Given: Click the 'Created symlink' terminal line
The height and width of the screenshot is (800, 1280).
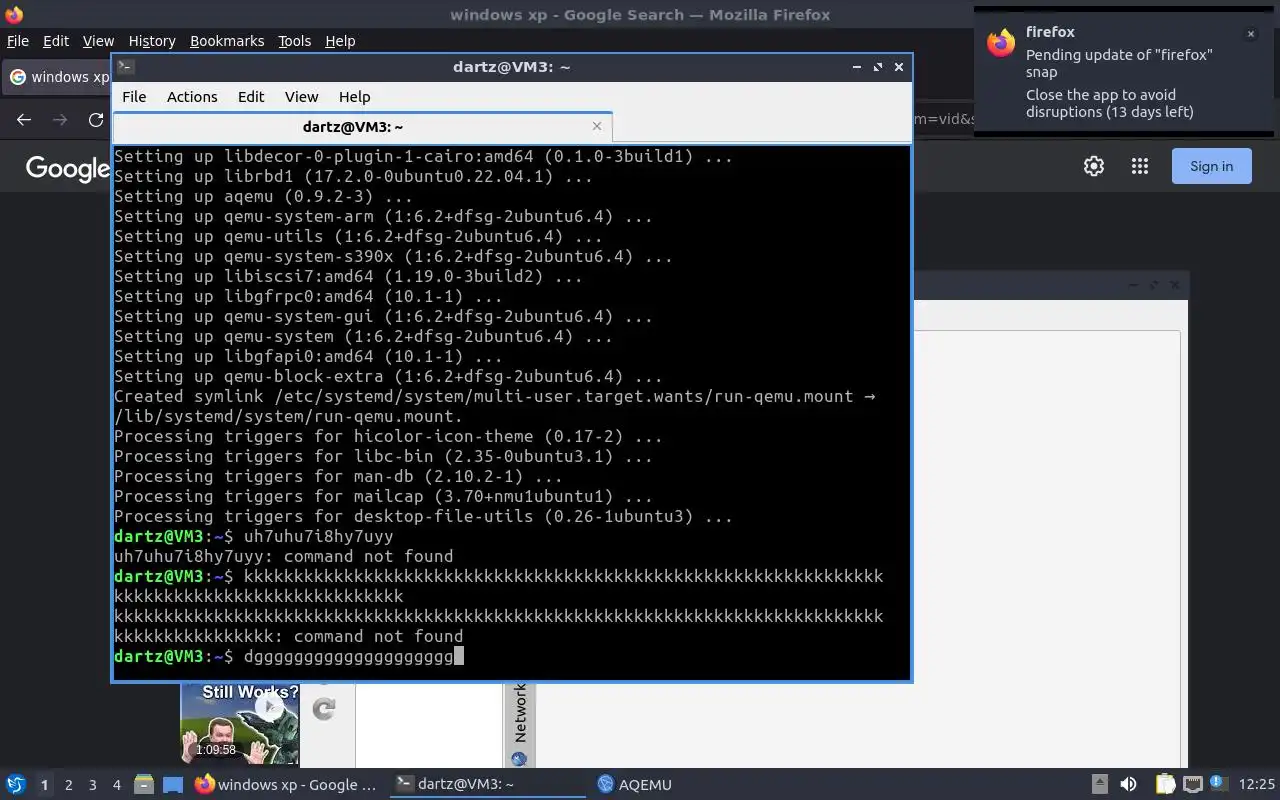Looking at the screenshot, I should pyautogui.click(x=495, y=406).
